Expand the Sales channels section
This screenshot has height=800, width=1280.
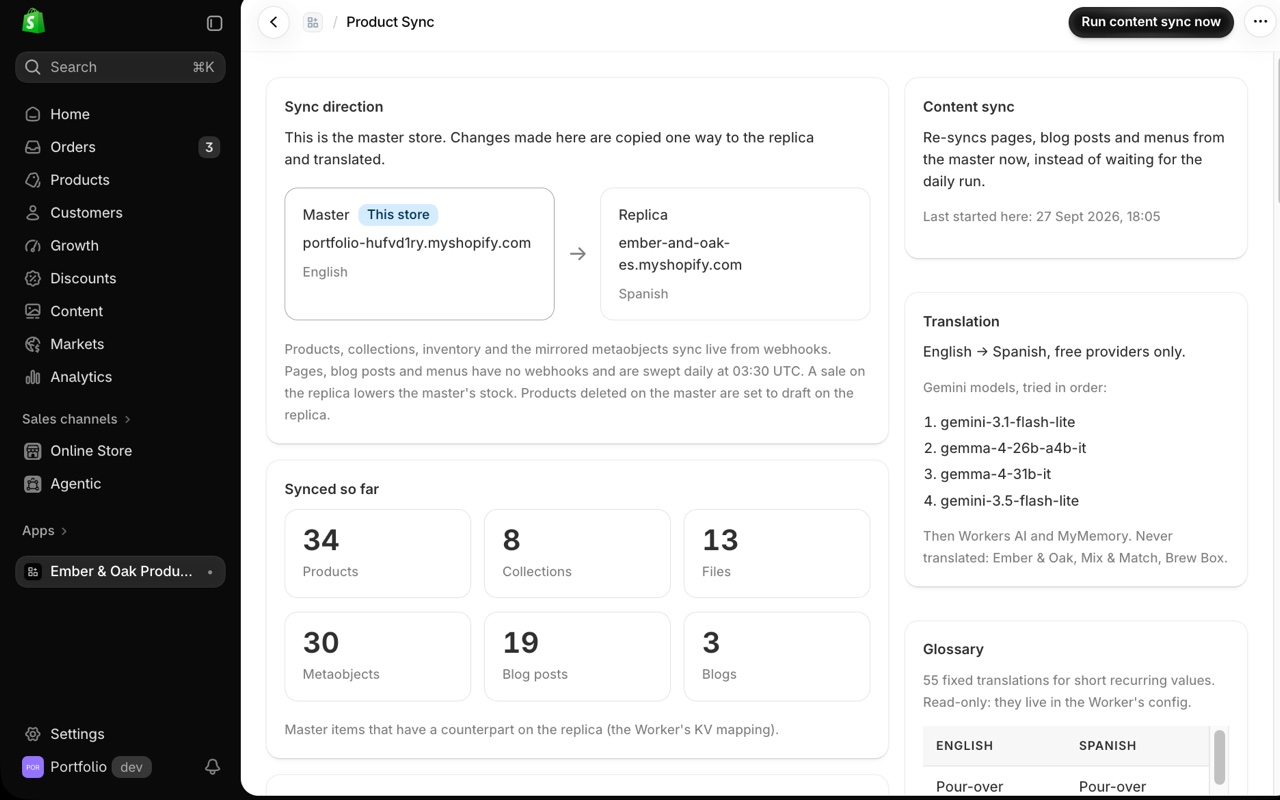click(x=76, y=419)
